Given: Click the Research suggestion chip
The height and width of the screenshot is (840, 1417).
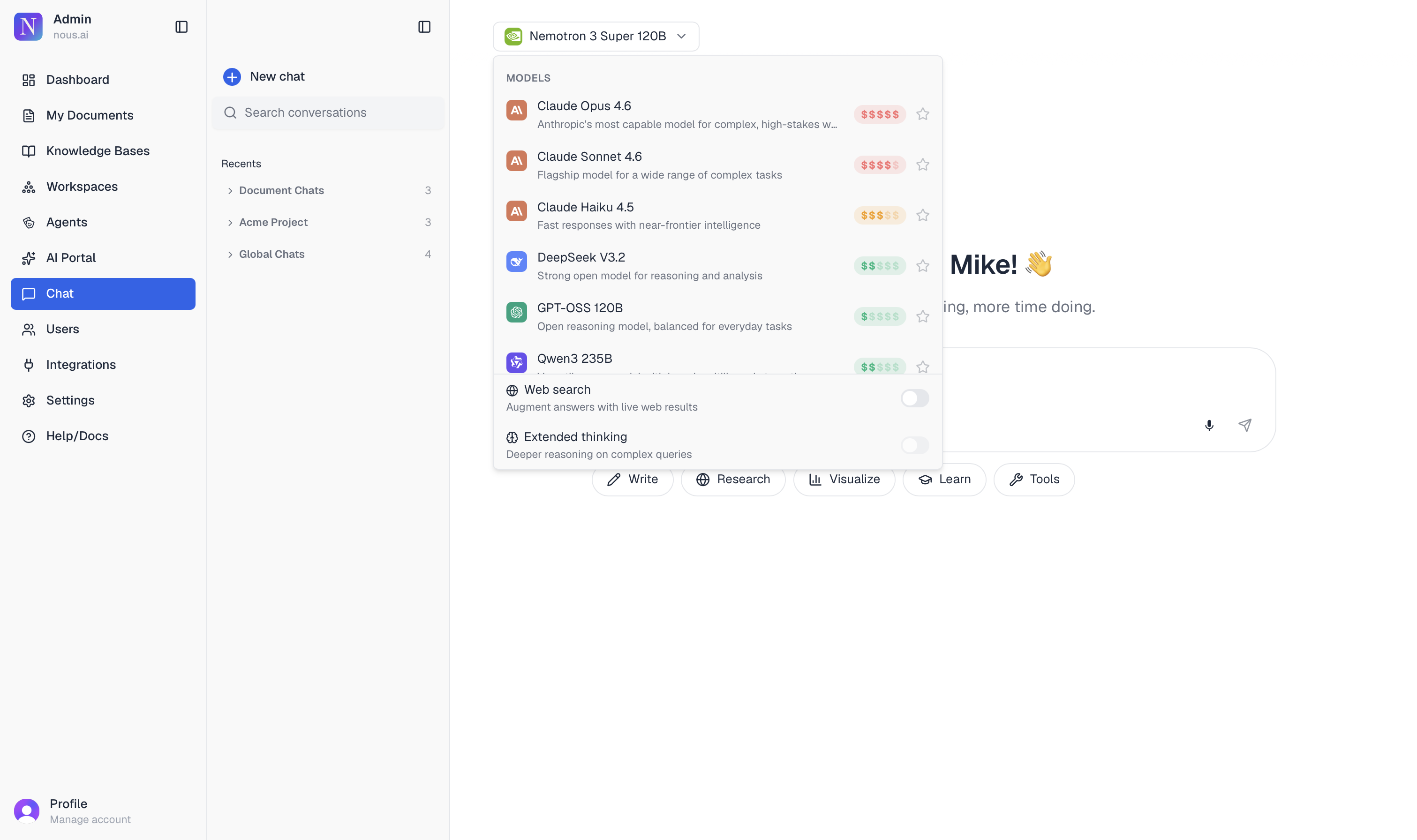Looking at the screenshot, I should [732, 480].
